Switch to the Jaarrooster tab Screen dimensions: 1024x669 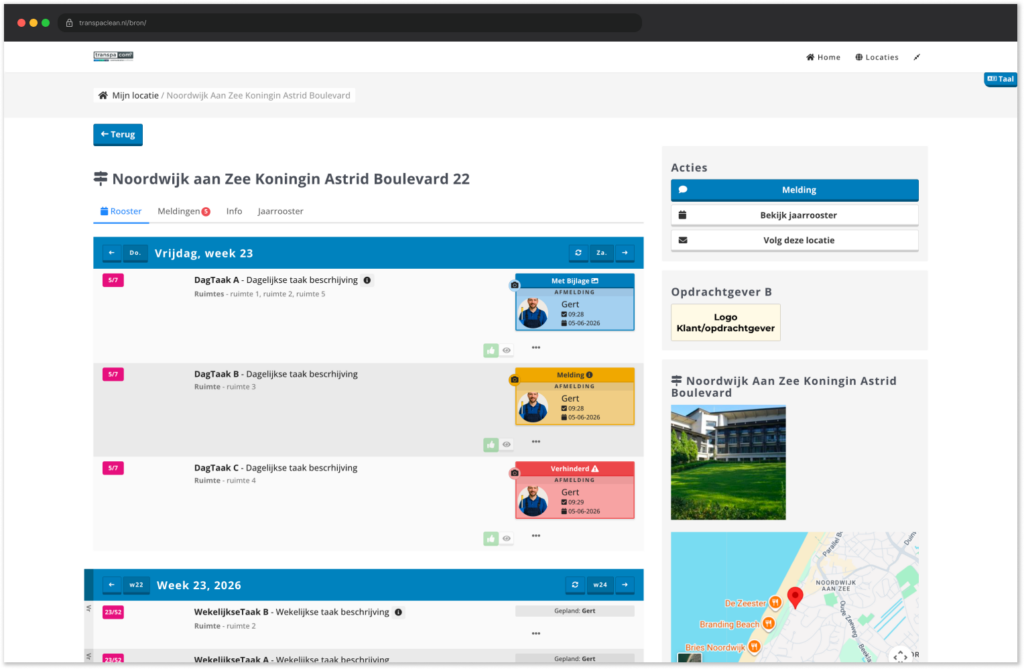coord(280,211)
